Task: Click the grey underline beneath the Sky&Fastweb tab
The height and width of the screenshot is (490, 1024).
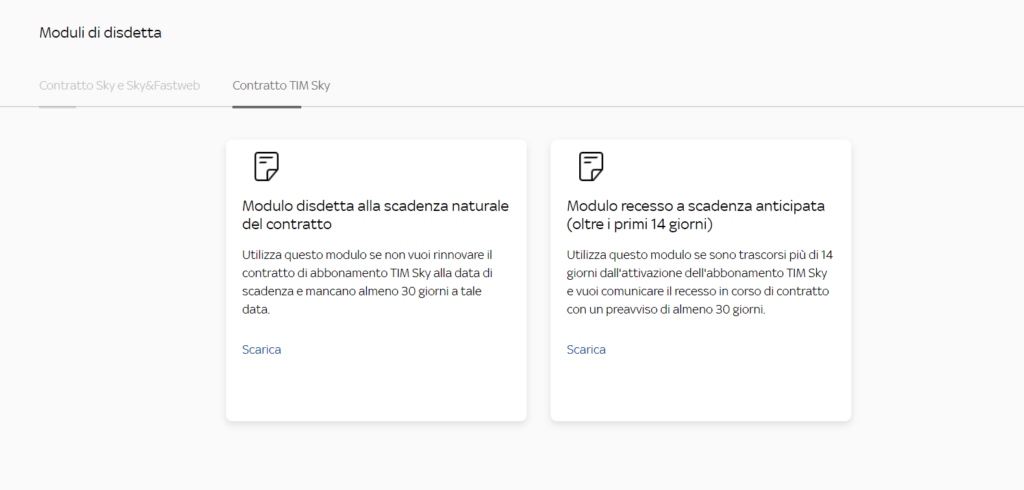Action: pos(57,105)
